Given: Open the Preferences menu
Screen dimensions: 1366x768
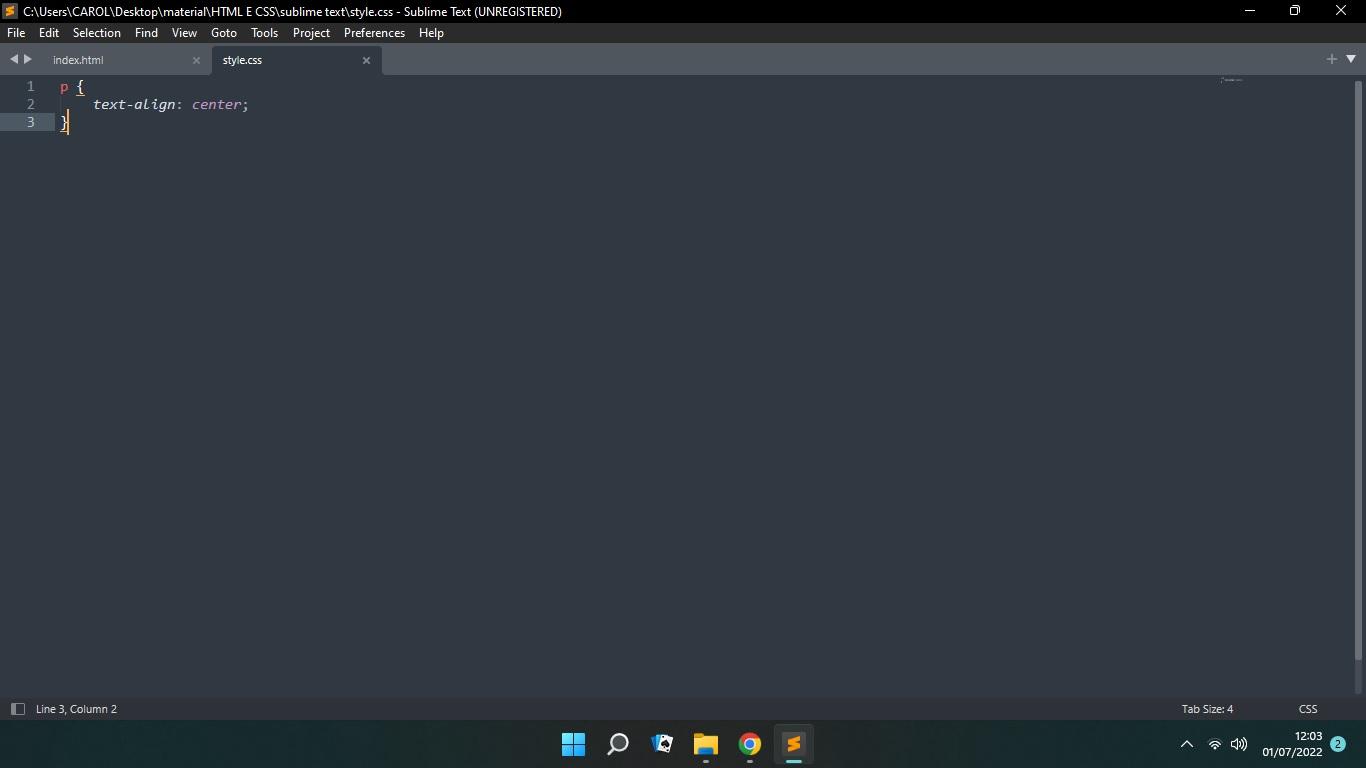Looking at the screenshot, I should point(374,33).
